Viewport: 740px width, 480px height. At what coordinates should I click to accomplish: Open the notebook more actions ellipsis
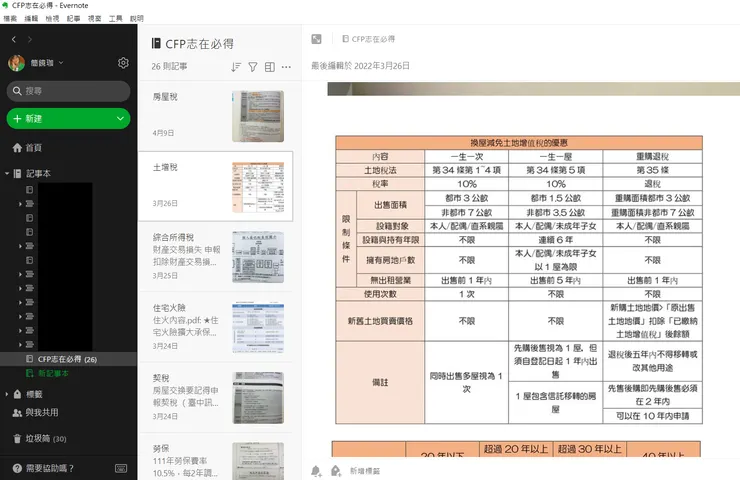(286, 67)
